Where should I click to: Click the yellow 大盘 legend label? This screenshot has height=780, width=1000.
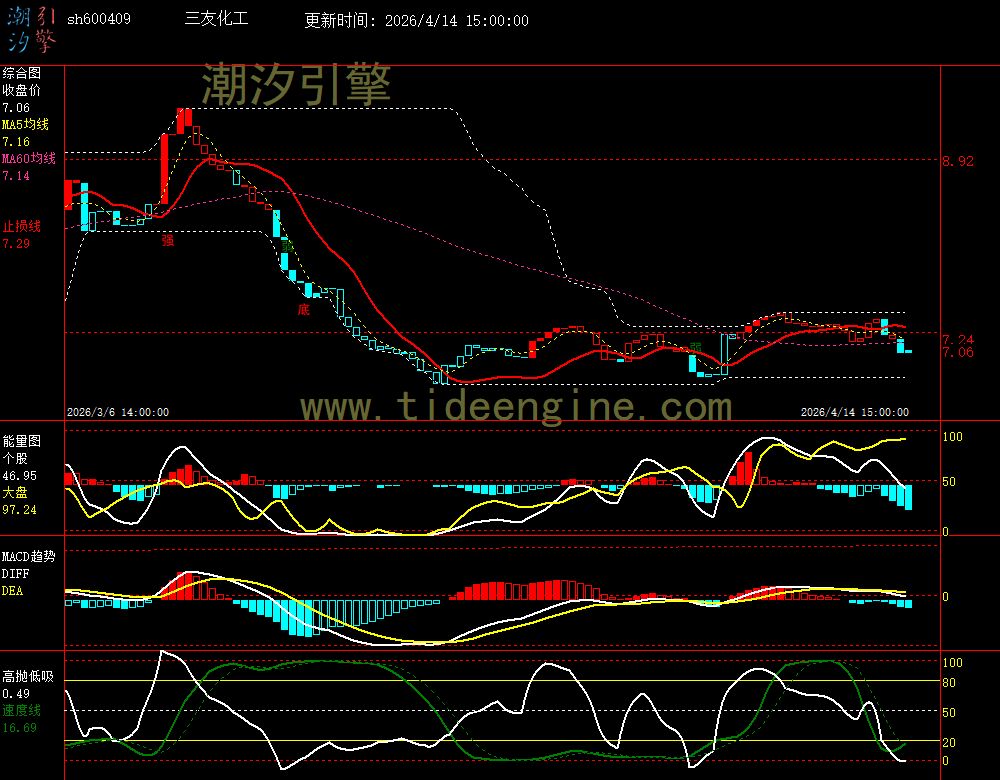[x=15, y=493]
